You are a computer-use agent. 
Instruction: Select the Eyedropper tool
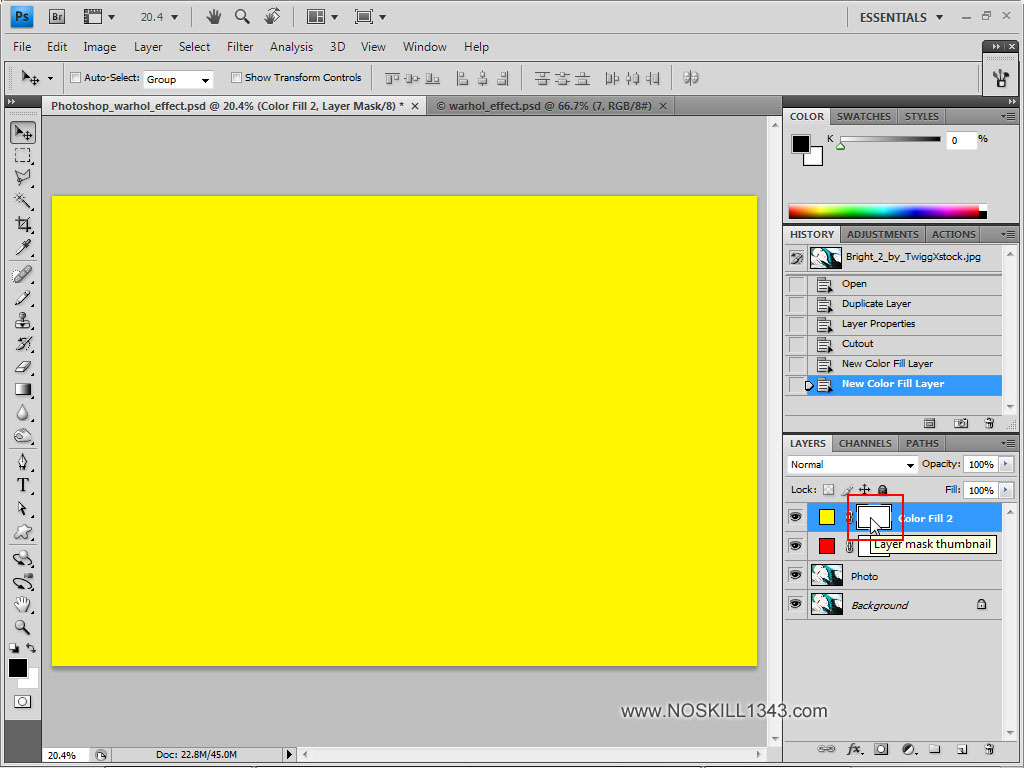(23, 247)
